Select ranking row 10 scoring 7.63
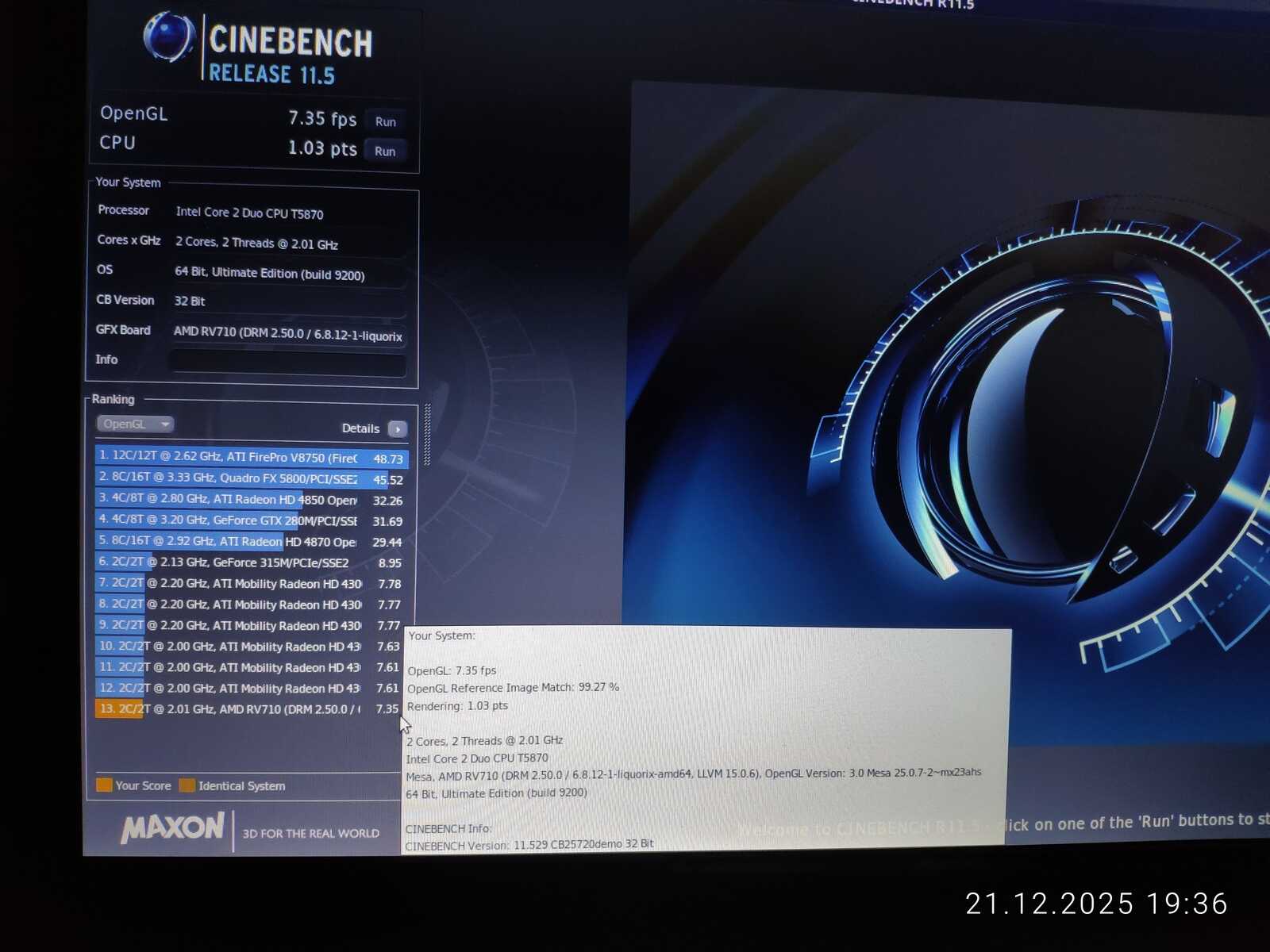1270x952 pixels. click(249, 647)
